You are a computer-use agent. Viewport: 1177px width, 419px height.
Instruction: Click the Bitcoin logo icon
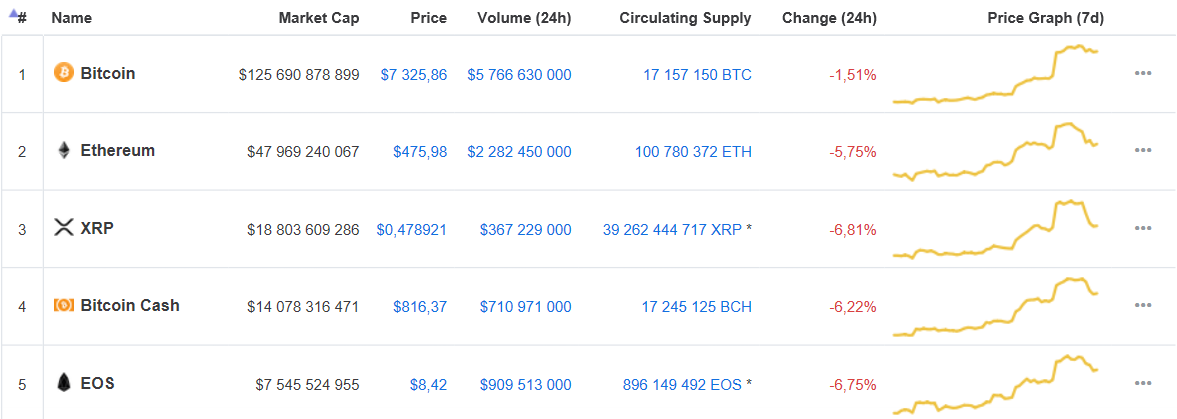[64, 73]
